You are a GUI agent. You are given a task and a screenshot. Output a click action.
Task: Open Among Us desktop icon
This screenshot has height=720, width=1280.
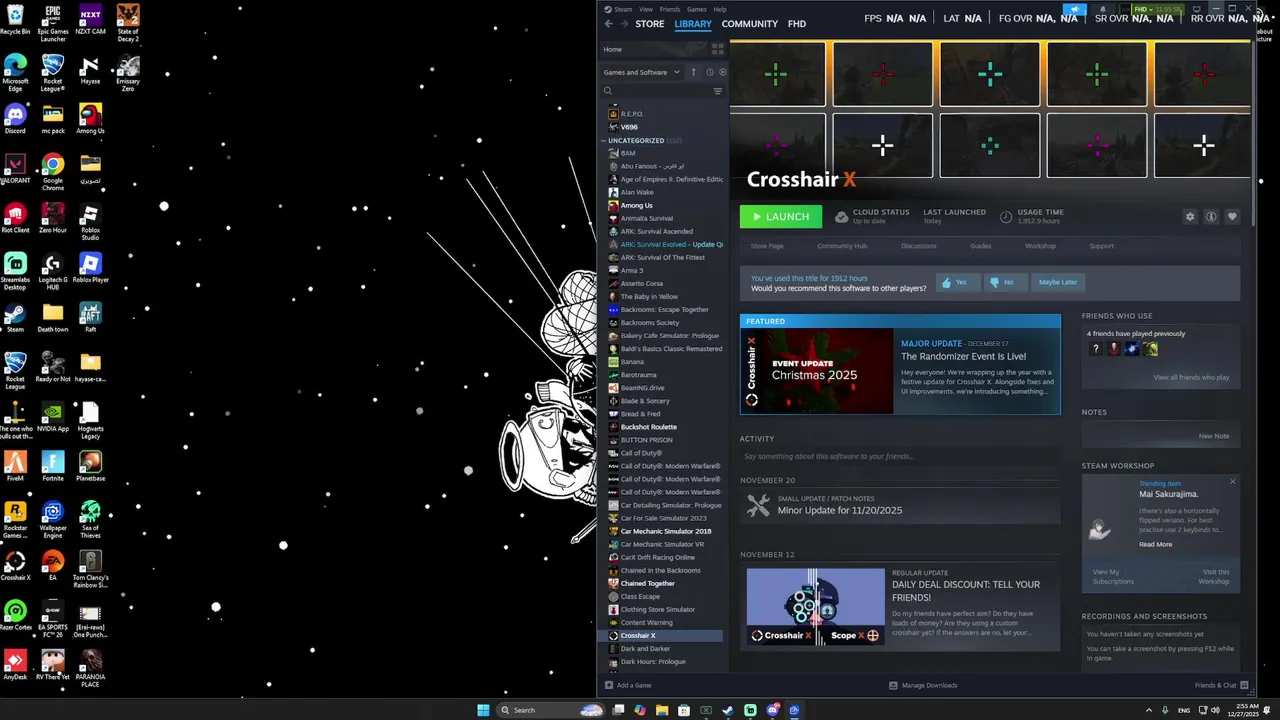pyautogui.click(x=90, y=118)
